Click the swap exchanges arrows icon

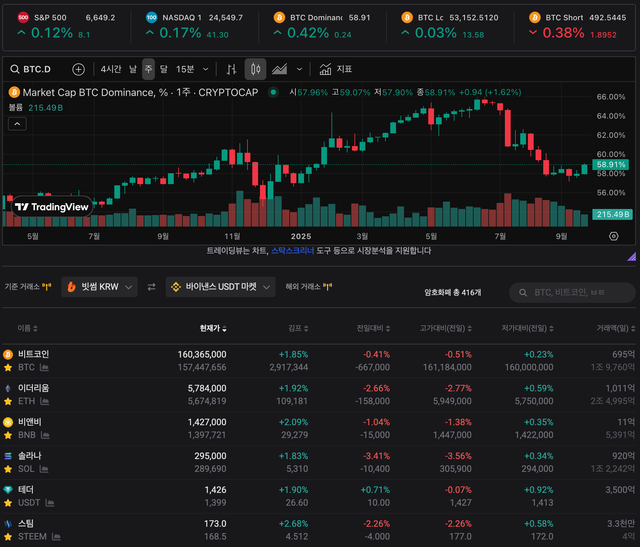tap(151, 287)
